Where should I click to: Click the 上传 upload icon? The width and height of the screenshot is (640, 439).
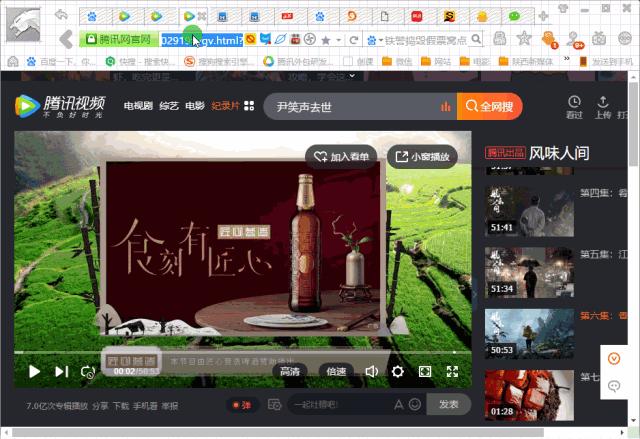[x=602, y=108]
